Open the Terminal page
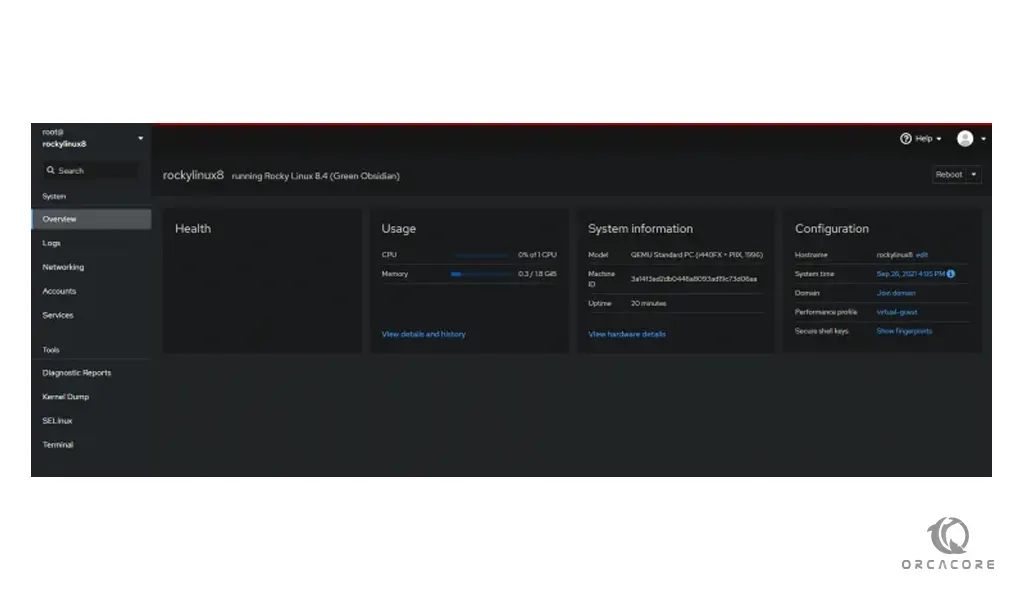Screen dimensions: 1024x600 click(58, 445)
